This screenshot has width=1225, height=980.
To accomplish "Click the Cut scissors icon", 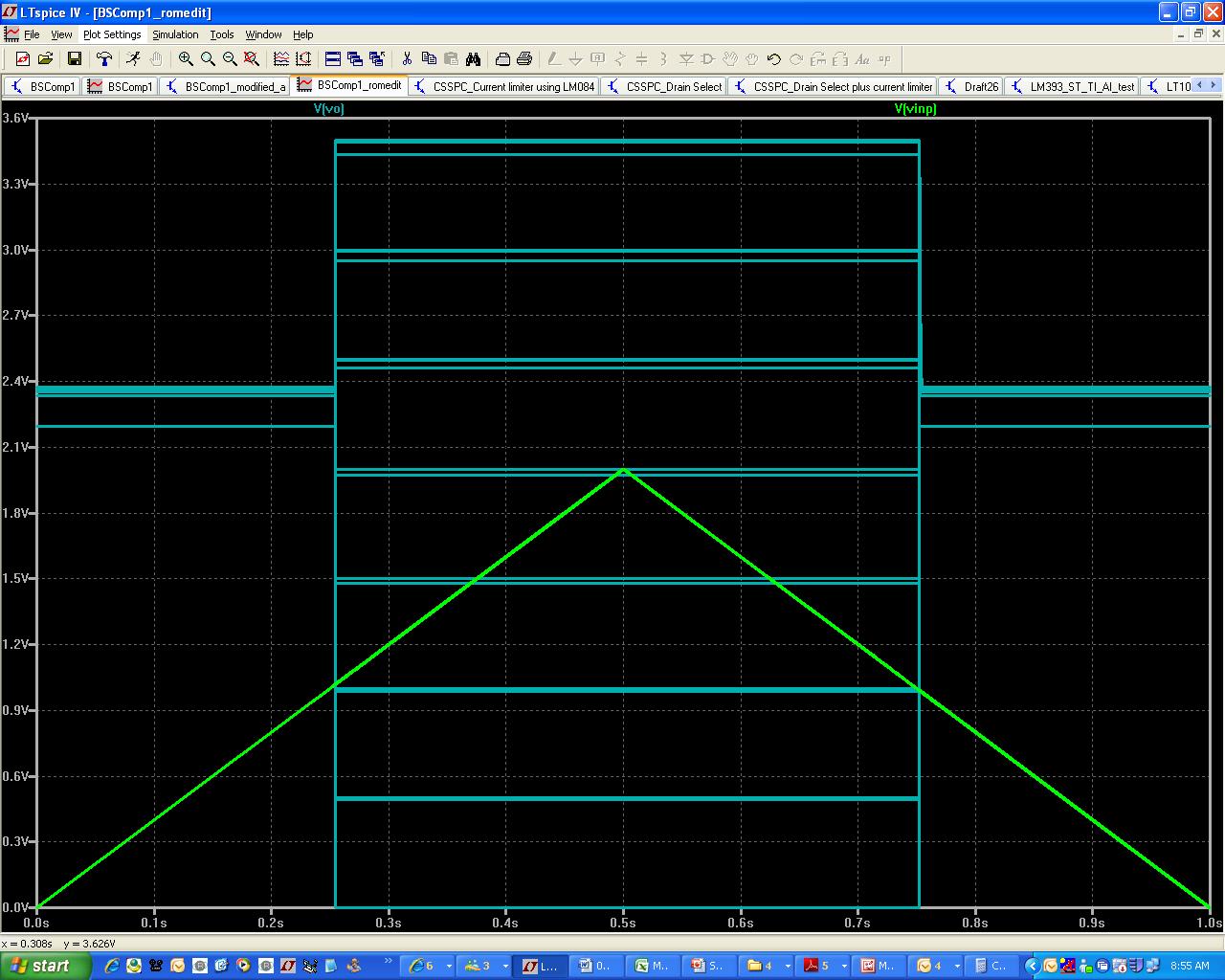I will pos(407,59).
